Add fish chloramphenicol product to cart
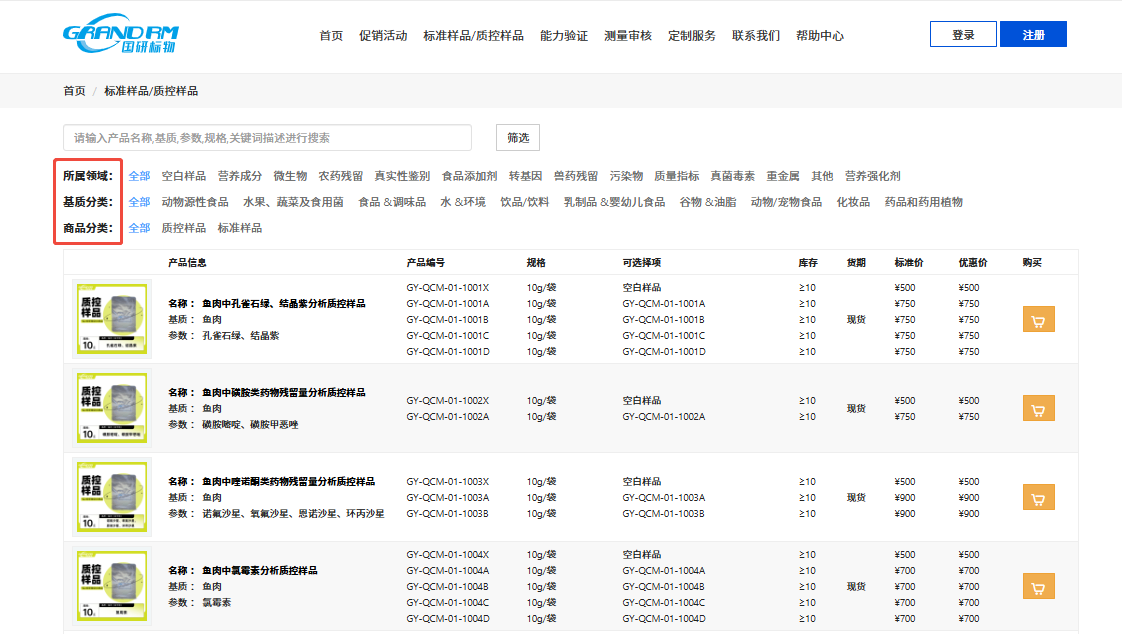 coord(1038,586)
